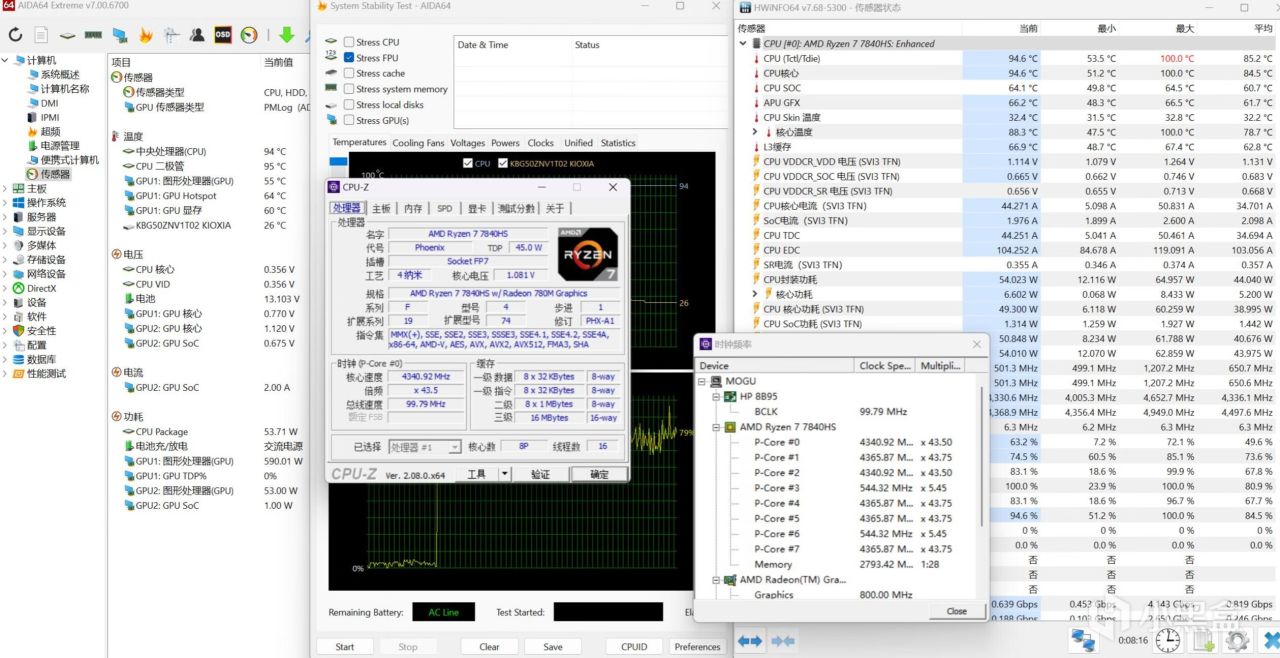Viewport: 1280px width, 658px height.
Task: Click AIDA64 user silhouette toolbar icon
Action: [x=197, y=35]
